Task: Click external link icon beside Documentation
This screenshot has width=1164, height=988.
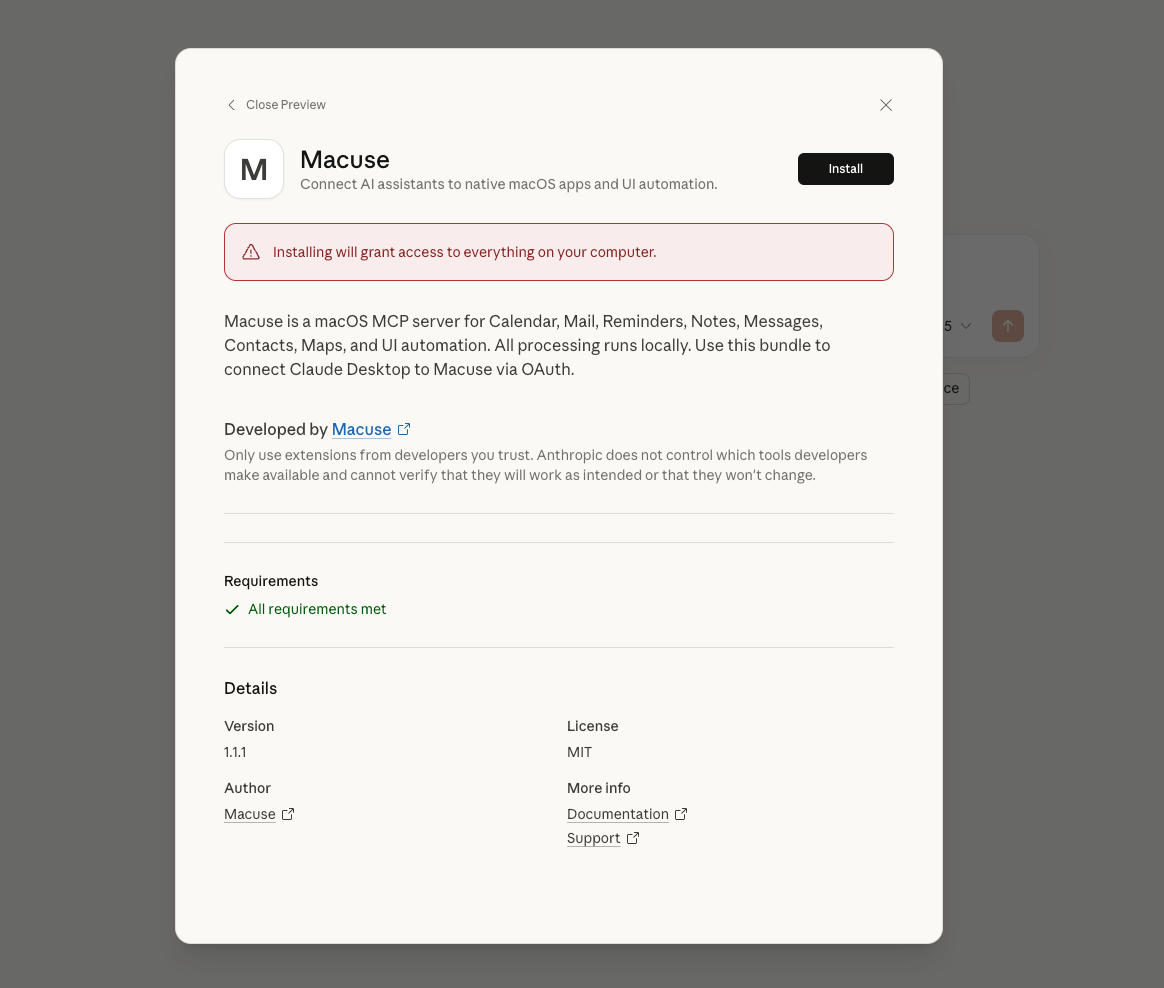Action: [x=681, y=814]
